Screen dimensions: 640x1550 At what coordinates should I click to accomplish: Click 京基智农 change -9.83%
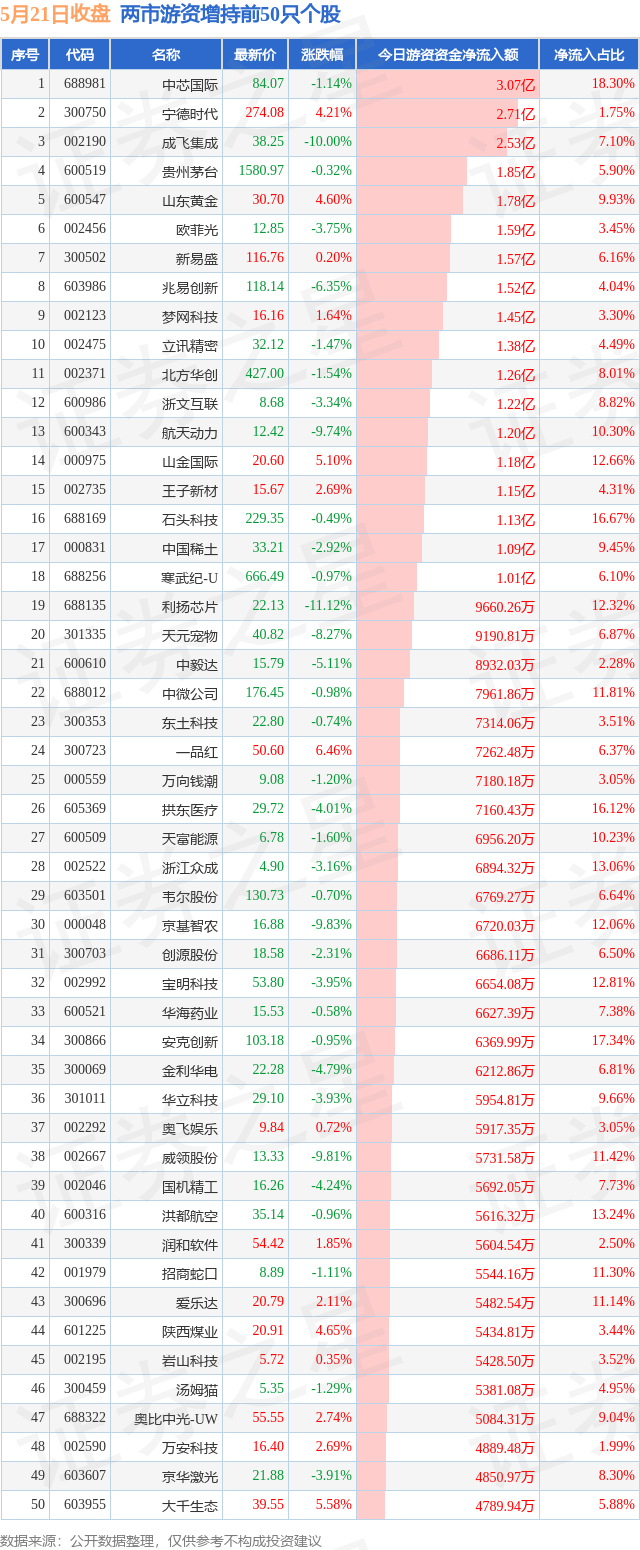(x=331, y=925)
